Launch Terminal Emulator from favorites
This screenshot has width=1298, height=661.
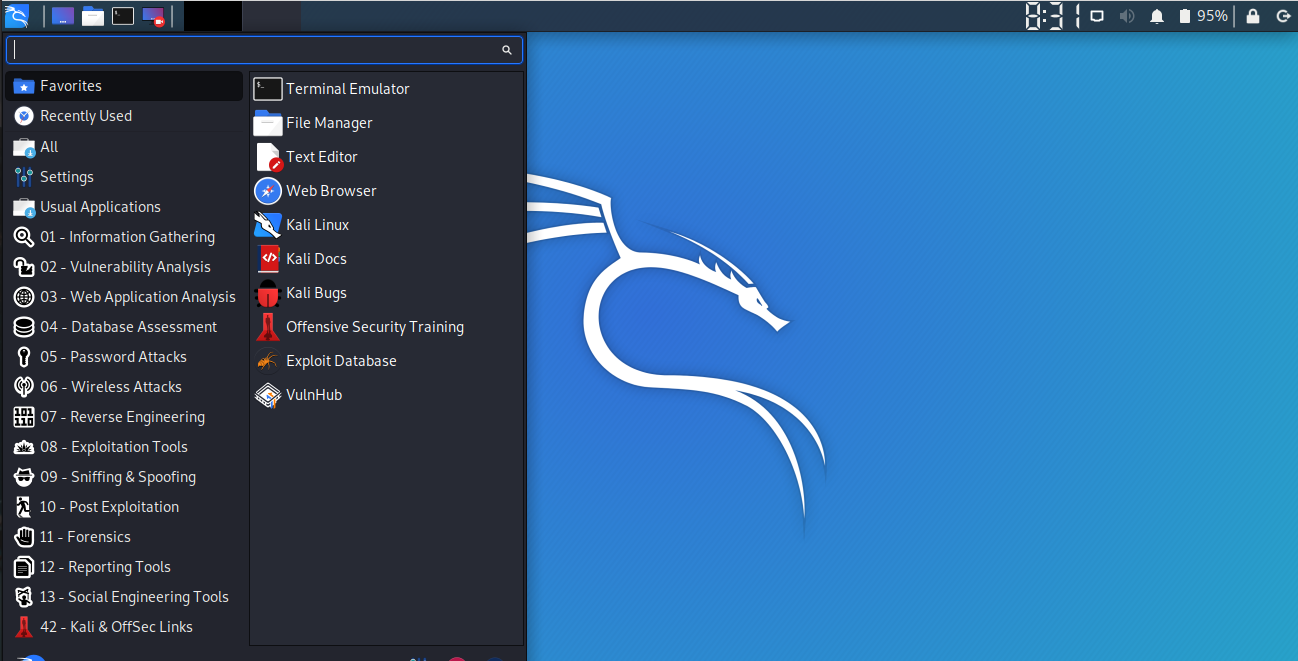386,89
